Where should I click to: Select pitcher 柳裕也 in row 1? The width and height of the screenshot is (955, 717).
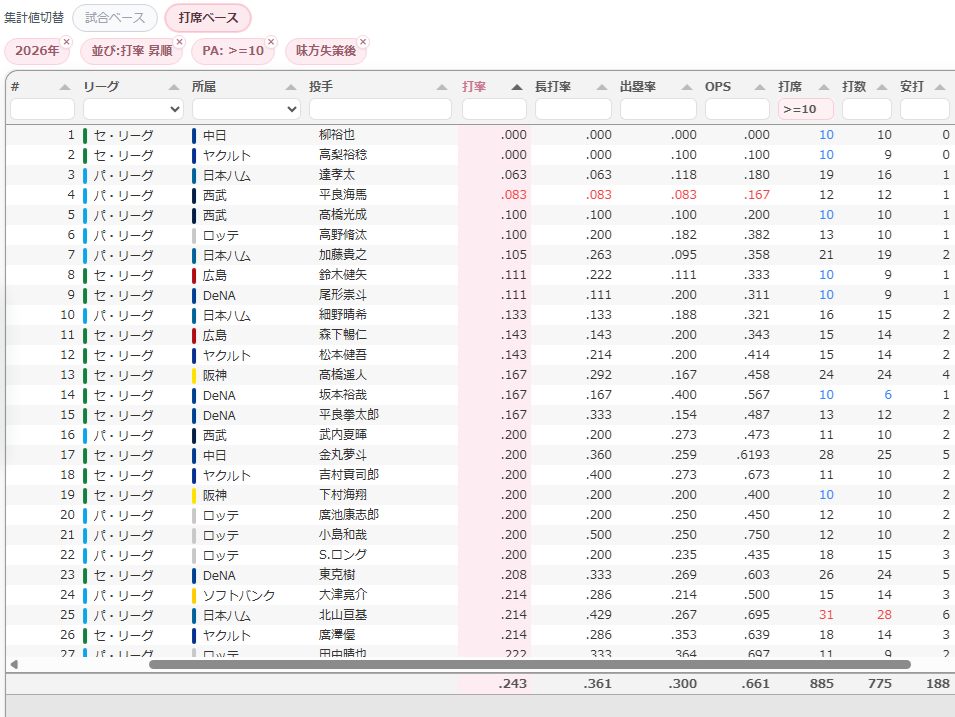(x=336, y=135)
